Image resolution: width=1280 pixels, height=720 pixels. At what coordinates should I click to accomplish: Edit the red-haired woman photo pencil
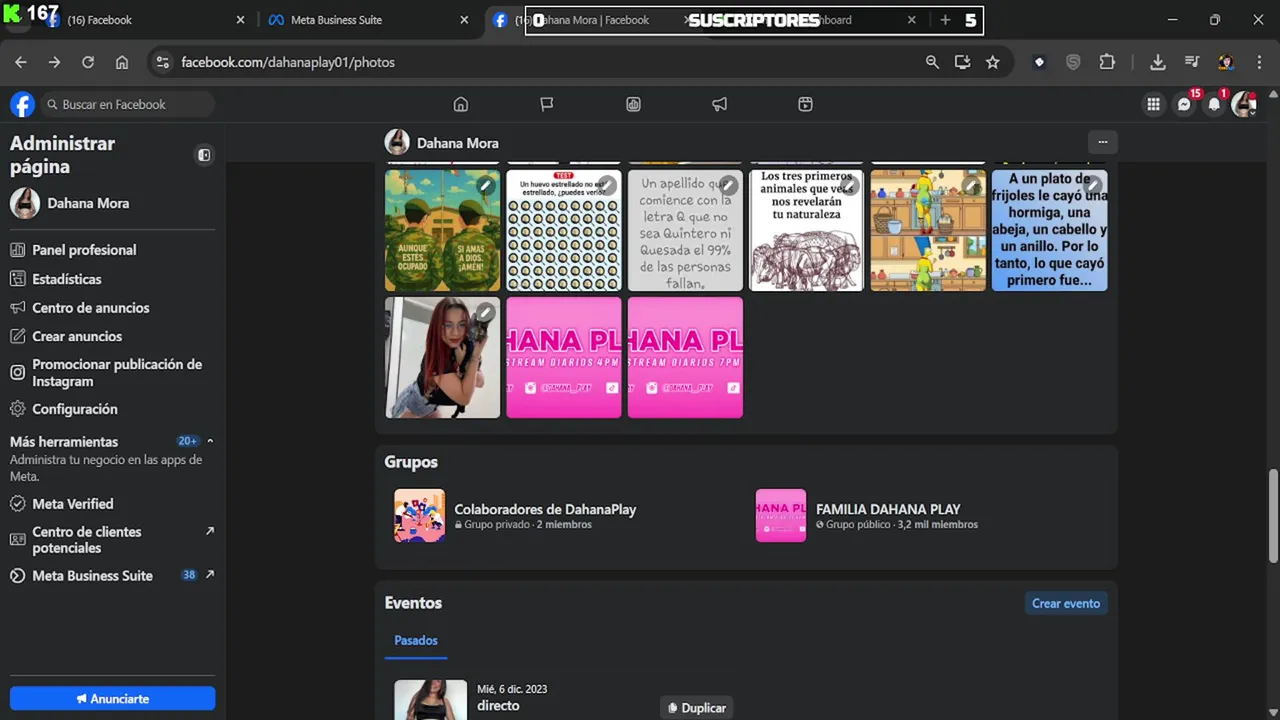tap(485, 312)
